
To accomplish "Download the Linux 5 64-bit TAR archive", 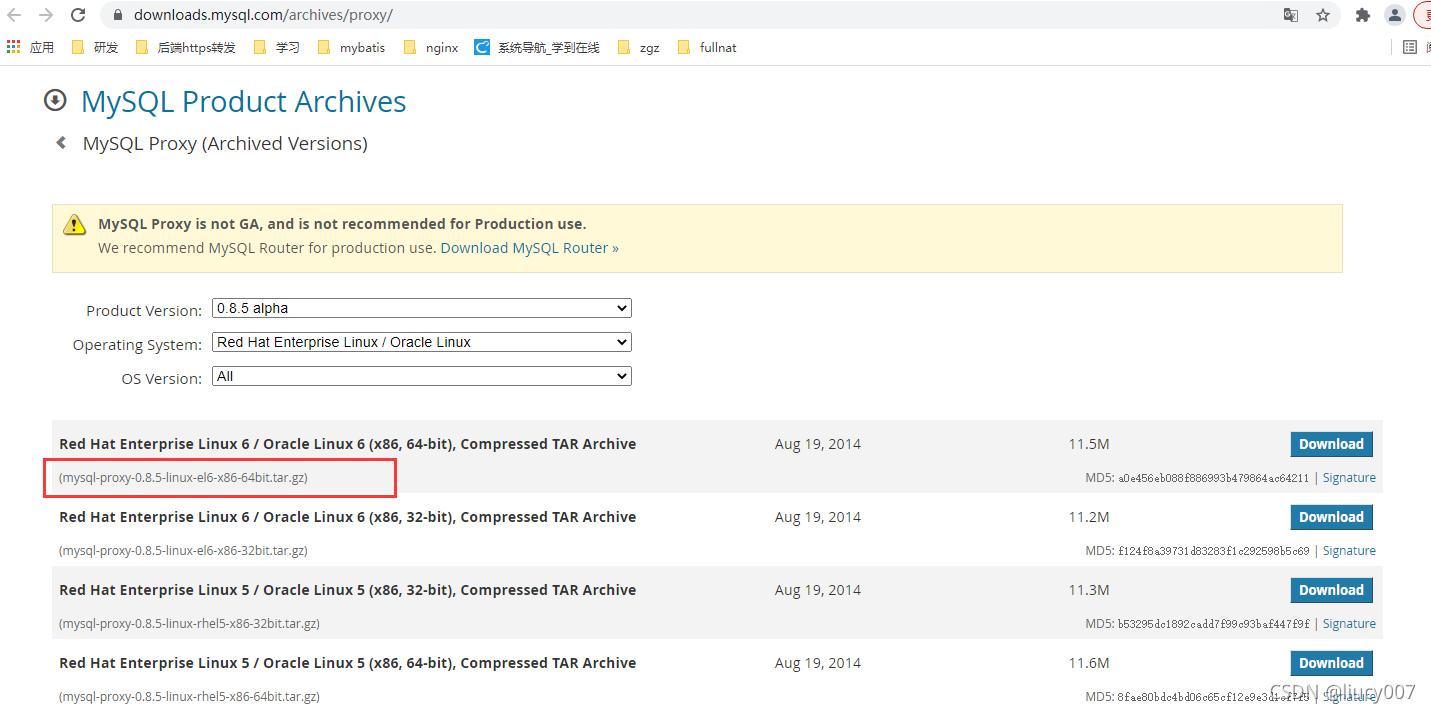I will click(x=1331, y=663).
